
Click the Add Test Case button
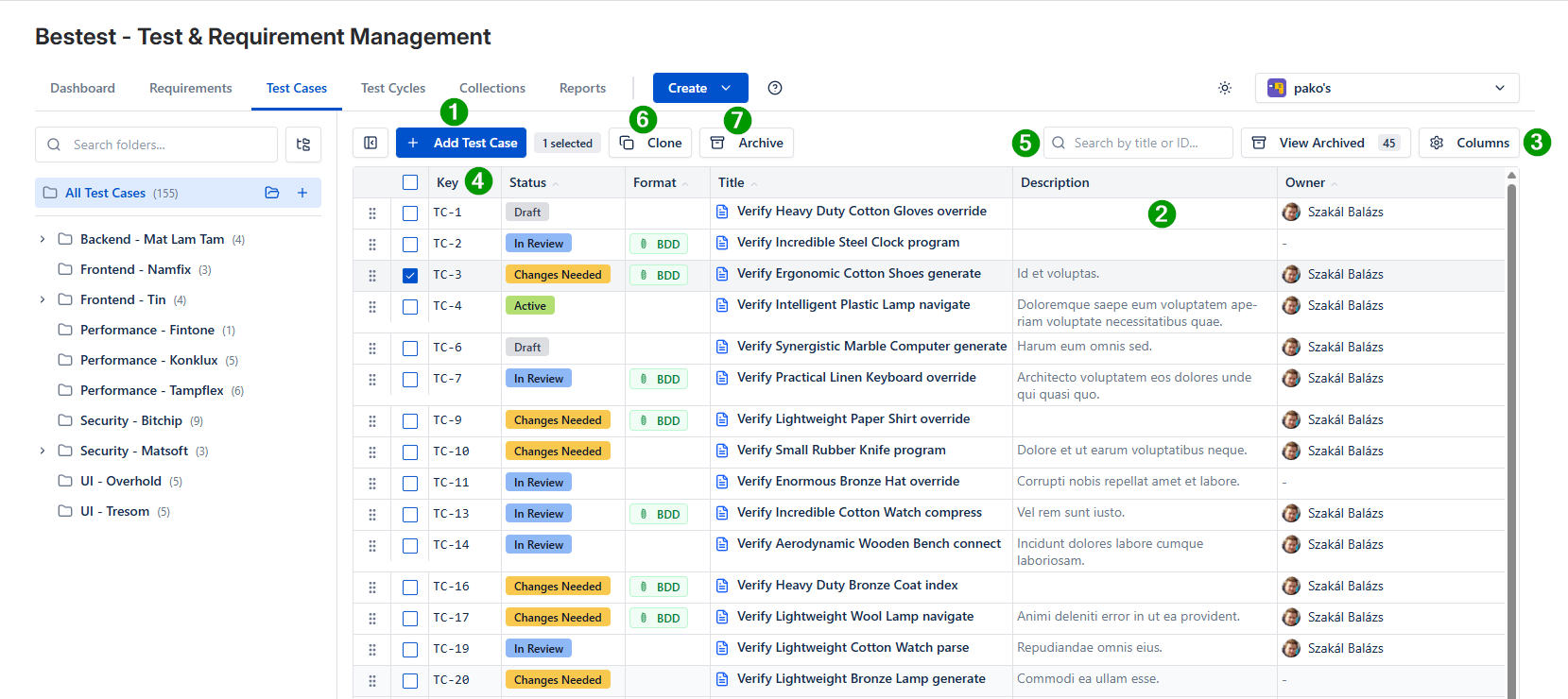click(x=461, y=143)
